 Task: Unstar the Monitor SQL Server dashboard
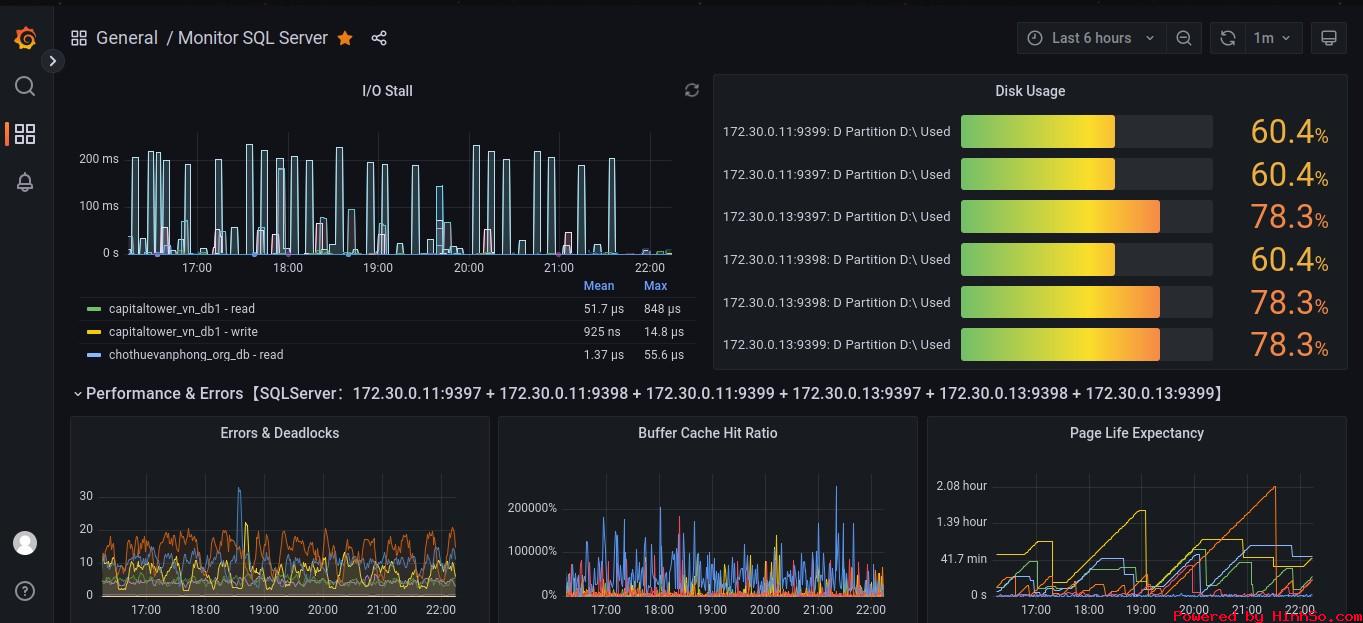pos(345,38)
